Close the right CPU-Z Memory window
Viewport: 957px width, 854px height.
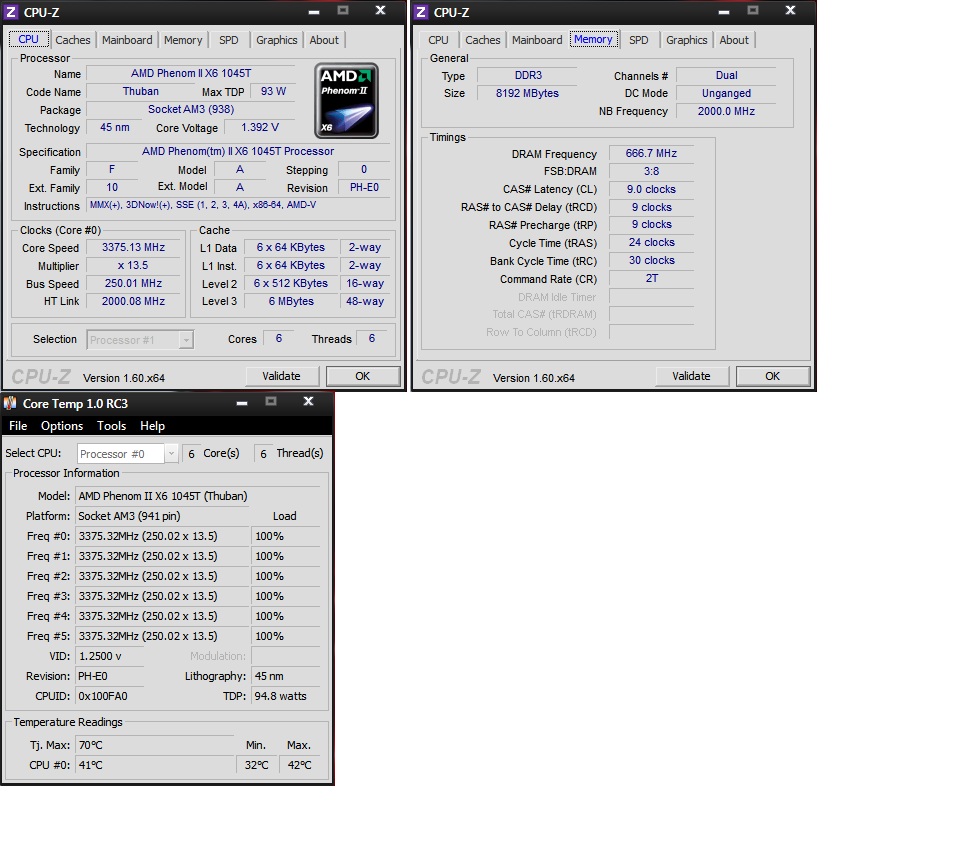[x=790, y=10]
